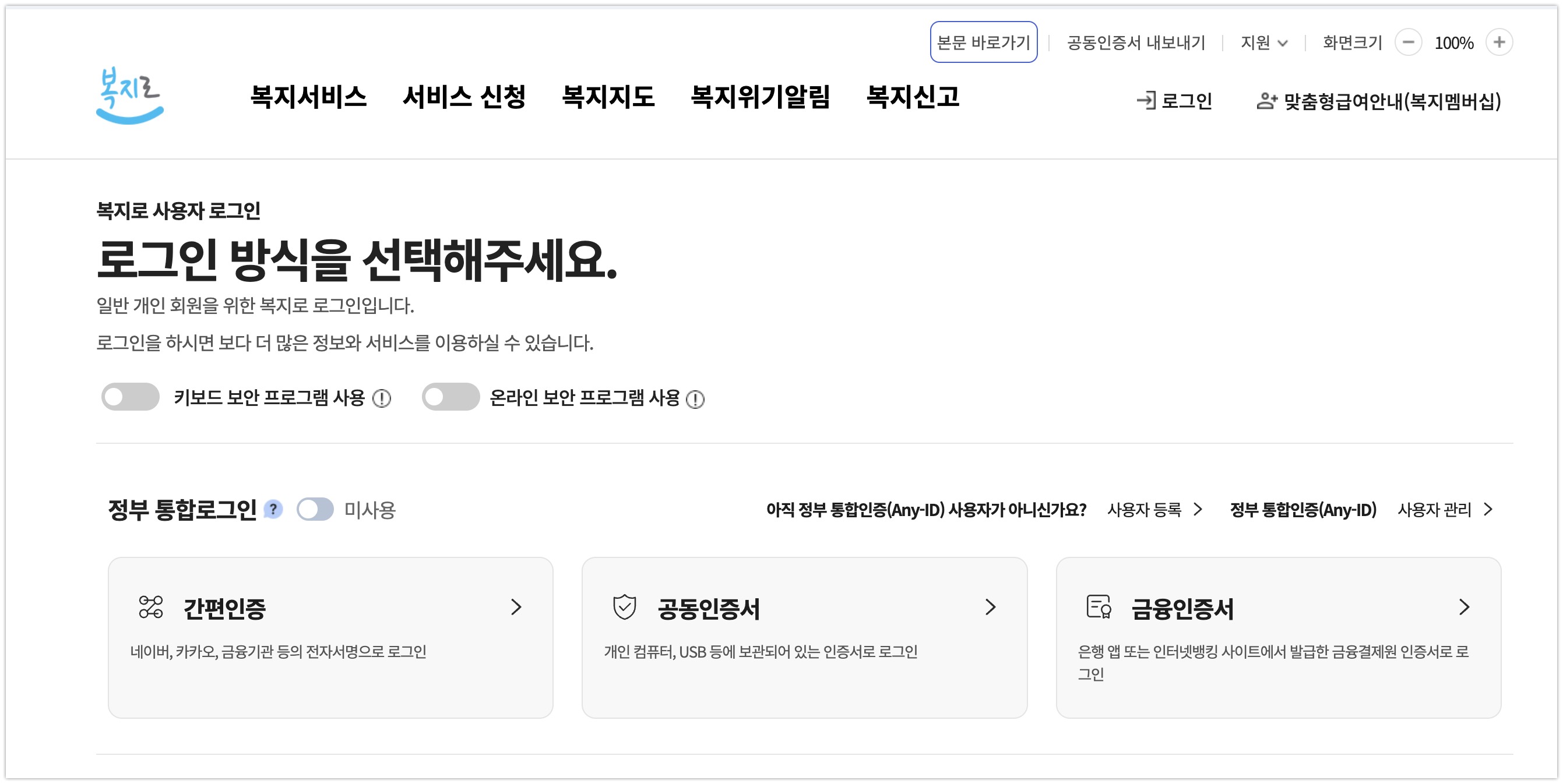Toggle 키보드 보안 프로그램 사용 switch
Viewport: 1563px width, 784px height.
tap(130, 397)
